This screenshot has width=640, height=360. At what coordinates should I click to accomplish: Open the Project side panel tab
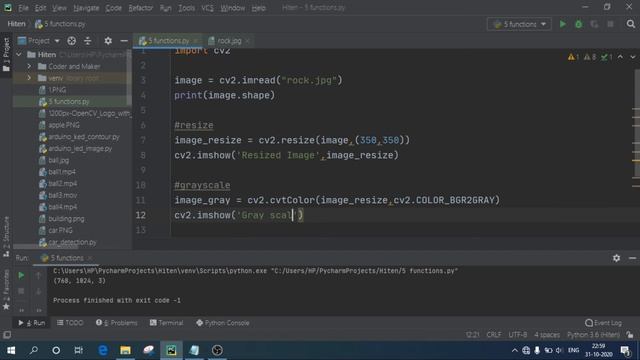pyautogui.click(x=6, y=55)
